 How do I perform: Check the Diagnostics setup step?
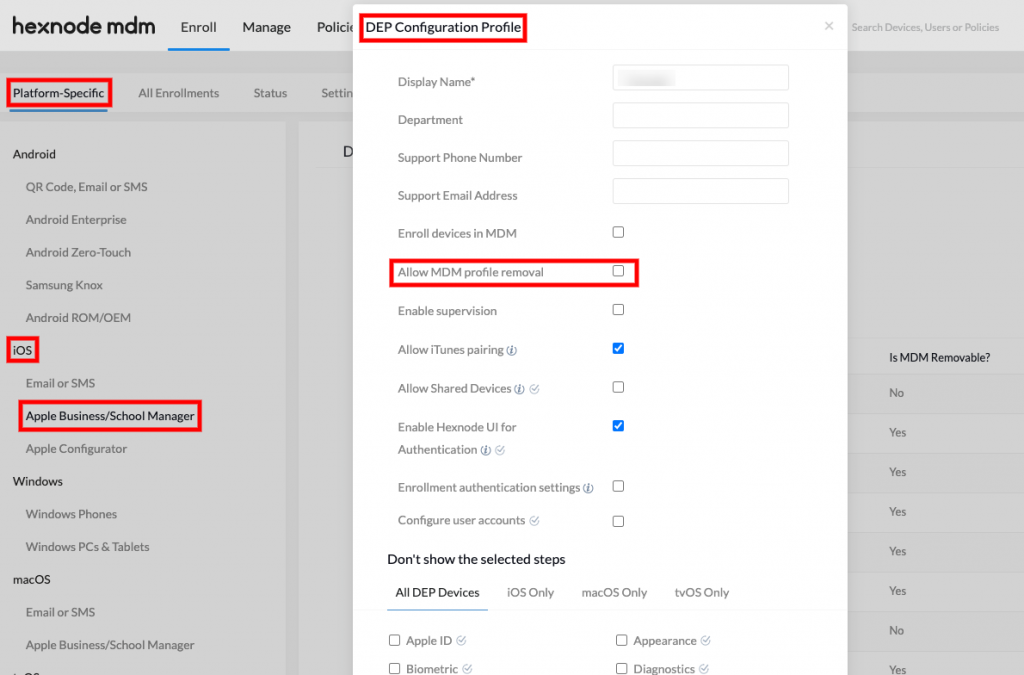[x=621, y=668]
